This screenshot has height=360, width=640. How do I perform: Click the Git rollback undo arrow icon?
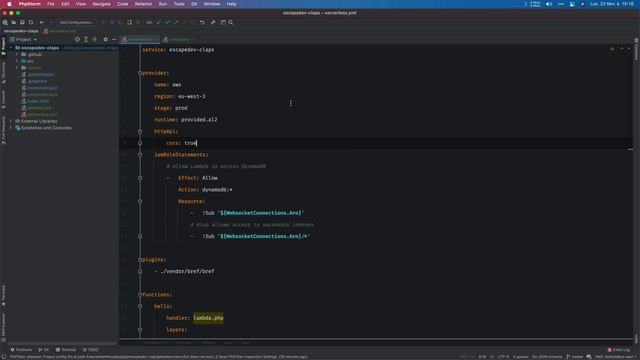tap(202, 22)
